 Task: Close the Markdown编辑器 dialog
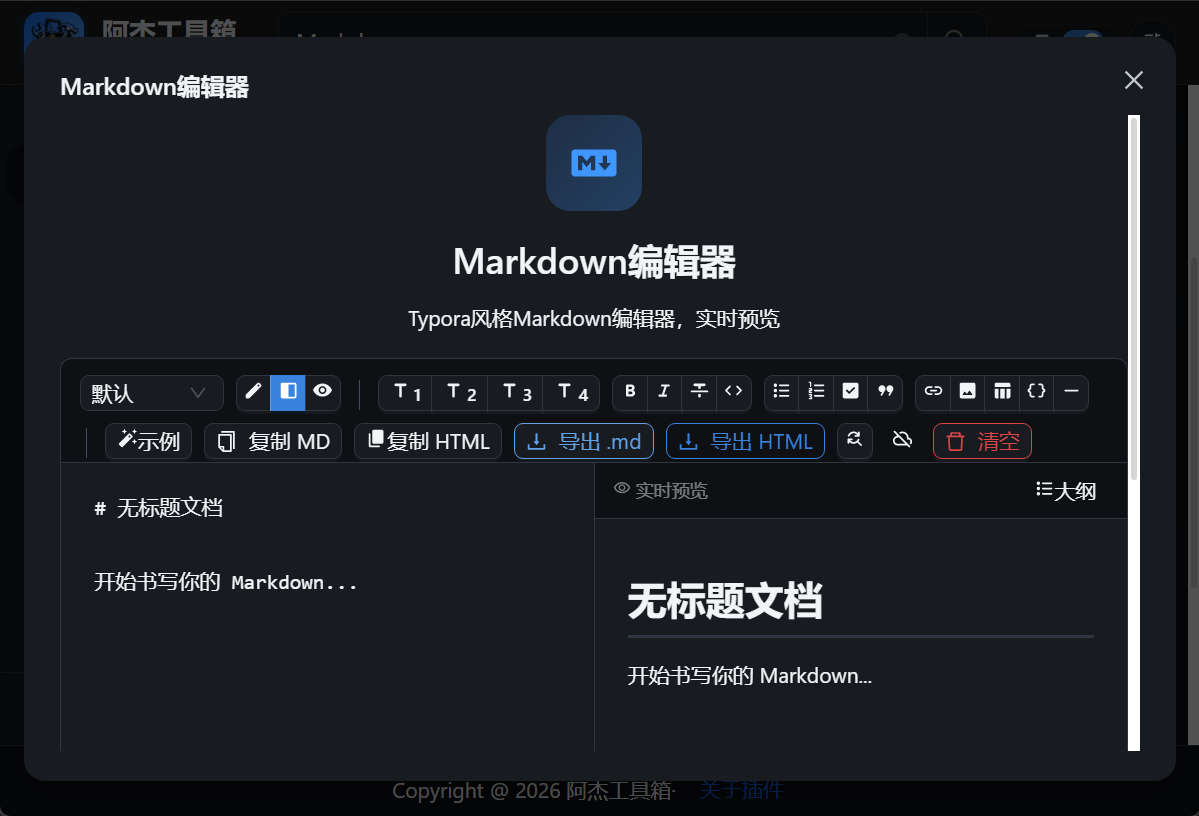pyautogui.click(x=1134, y=80)
